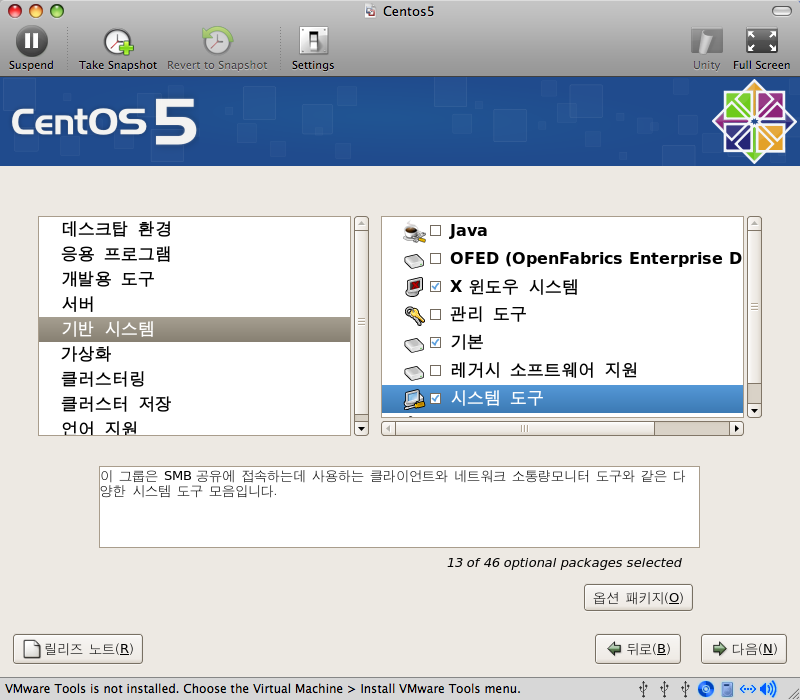Click the blue hard disk status icon next to the CD/DVD icon
The width and height of the screenshot is (800, 700).
pos(727,689)
